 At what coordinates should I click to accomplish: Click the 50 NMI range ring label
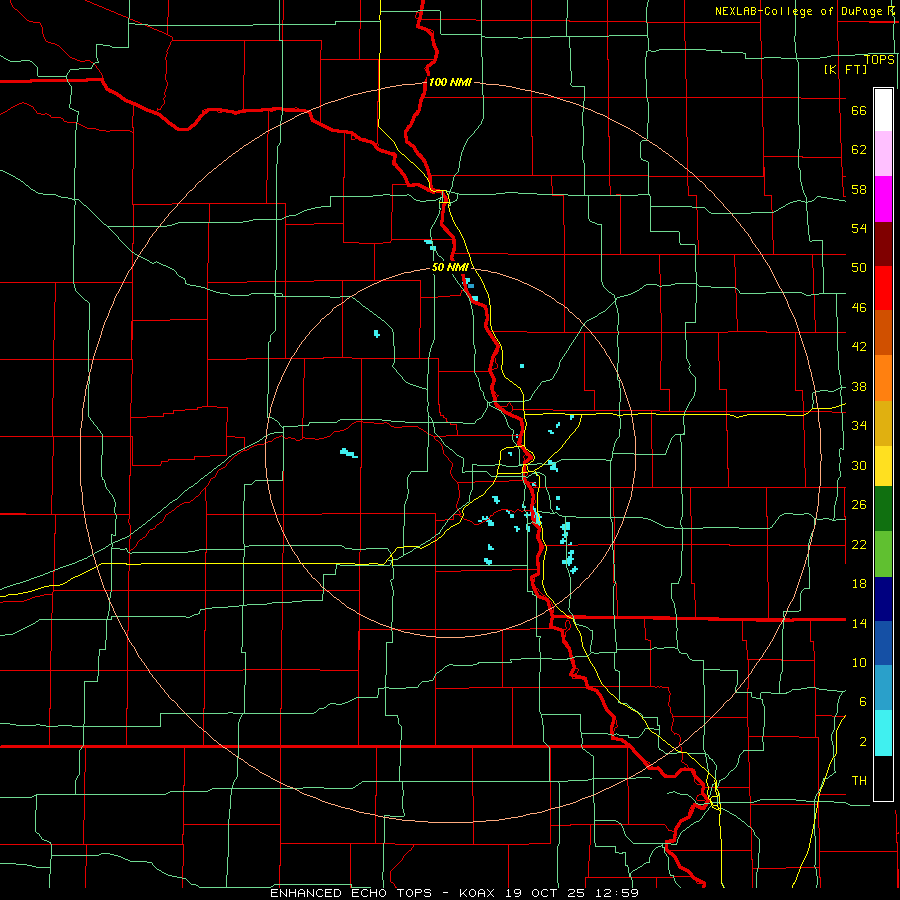click(x=451, y=267)
